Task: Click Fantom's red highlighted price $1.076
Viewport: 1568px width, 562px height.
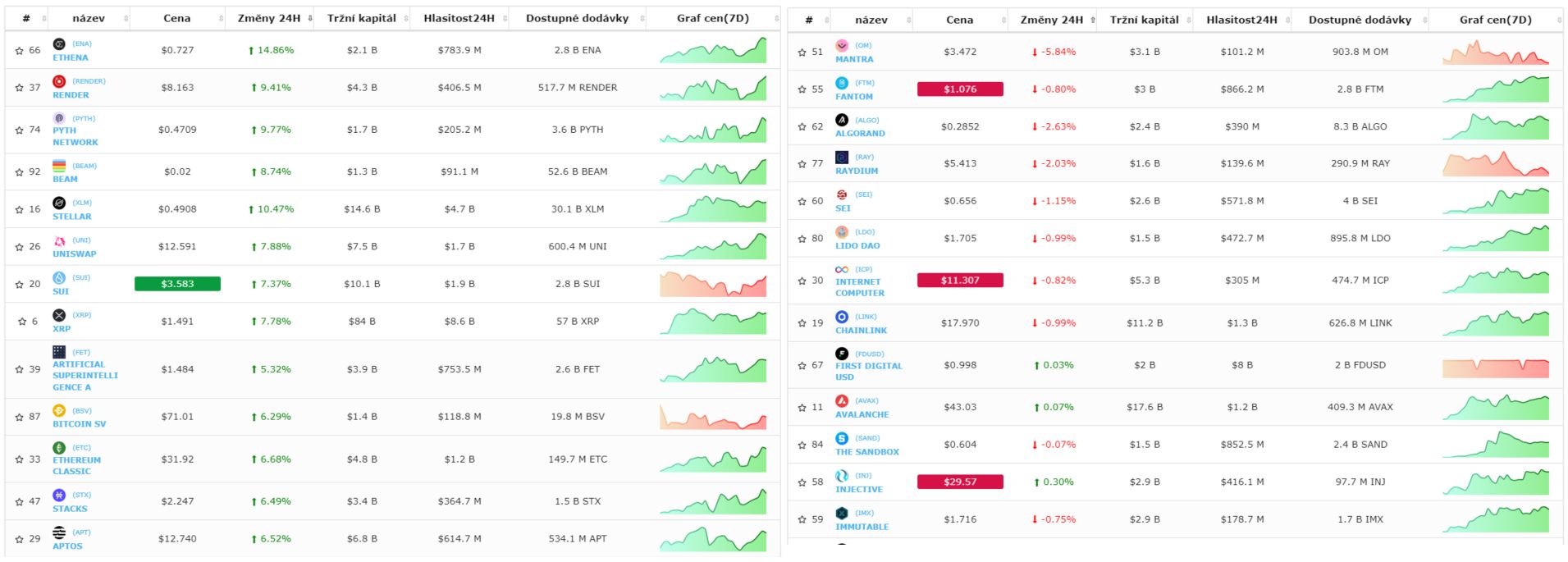Action: click(960, 89)
